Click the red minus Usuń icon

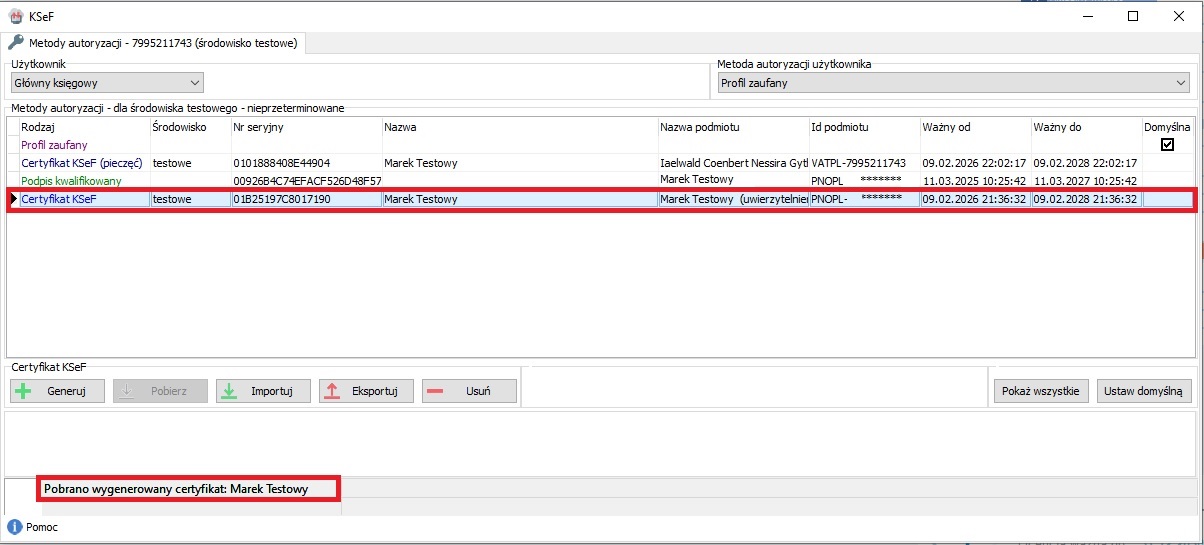[435, 391]
